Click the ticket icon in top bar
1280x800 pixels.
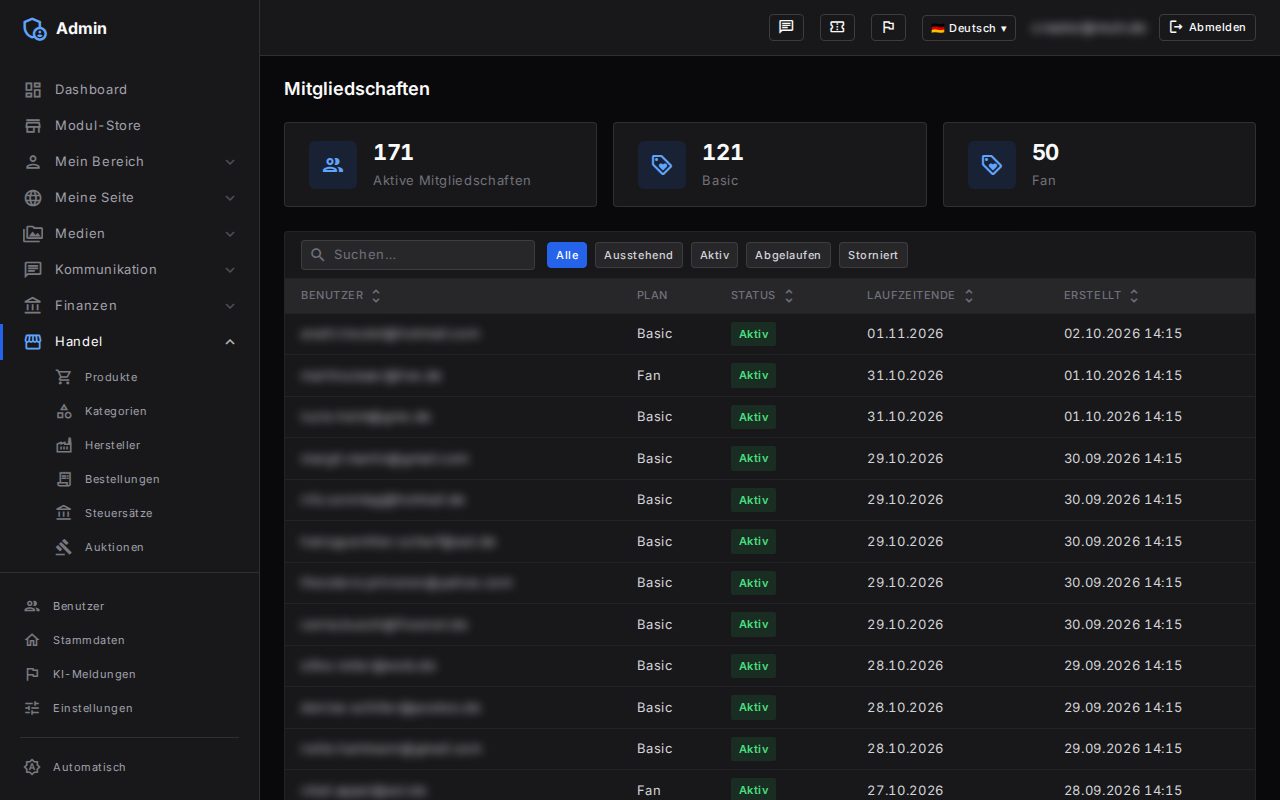click(837, 28)
